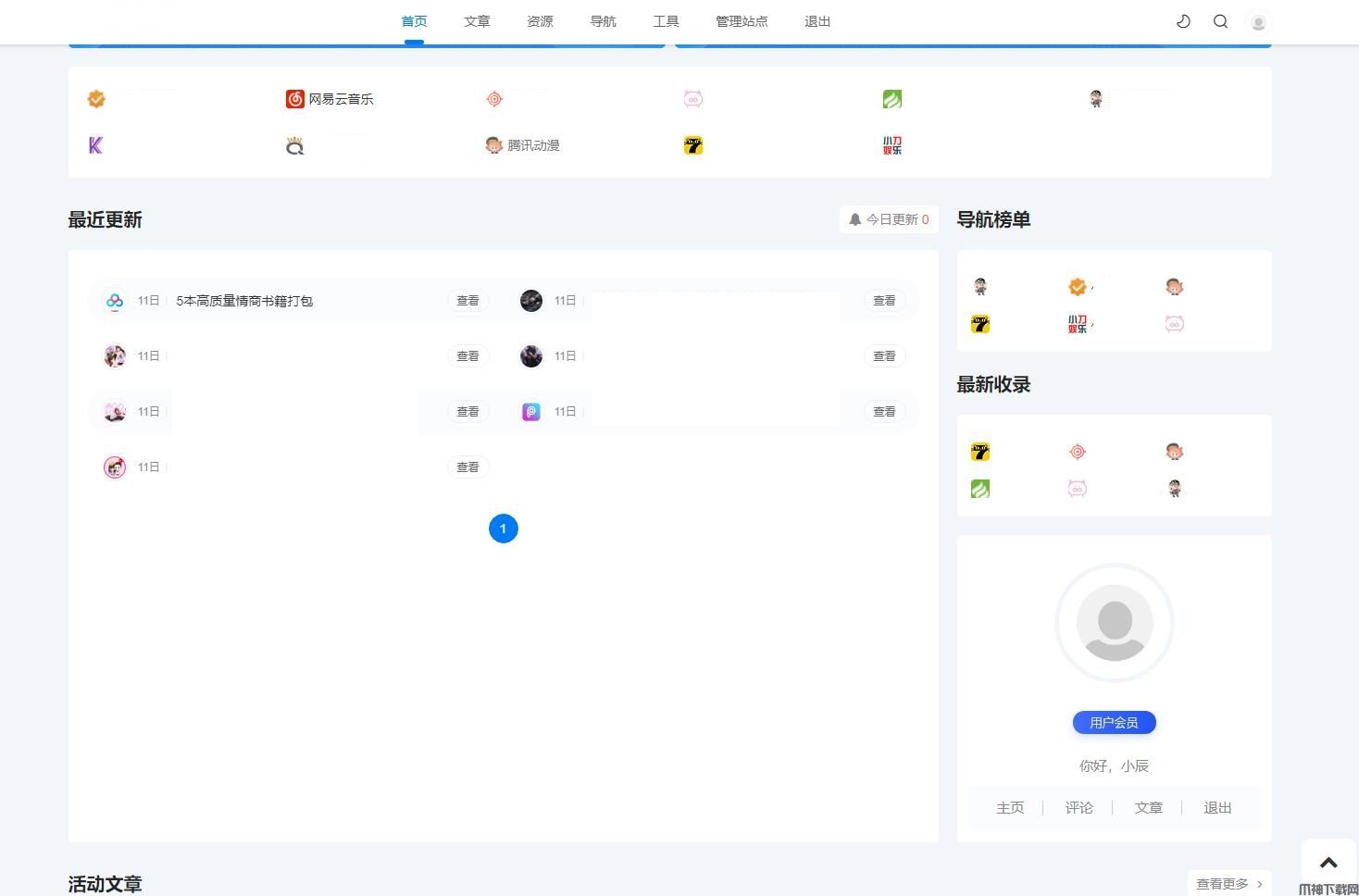Click the orange verified badge icon in top site grid
The width and height of the screenshot is (1359, 896).
tap(96, 99)
